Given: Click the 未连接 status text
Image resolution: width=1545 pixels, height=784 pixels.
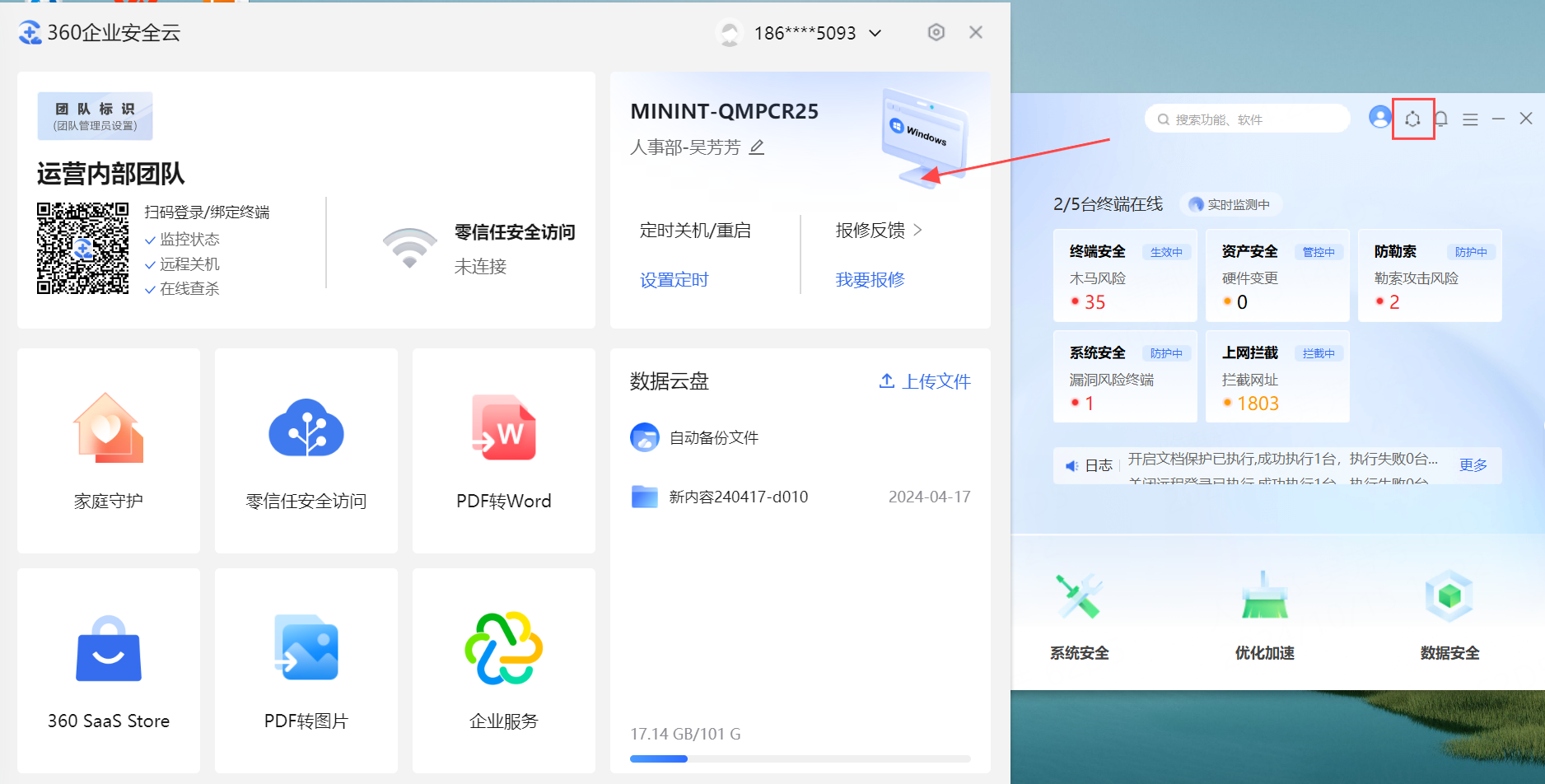Looking at the screenshot, I should tap(480, 267).
